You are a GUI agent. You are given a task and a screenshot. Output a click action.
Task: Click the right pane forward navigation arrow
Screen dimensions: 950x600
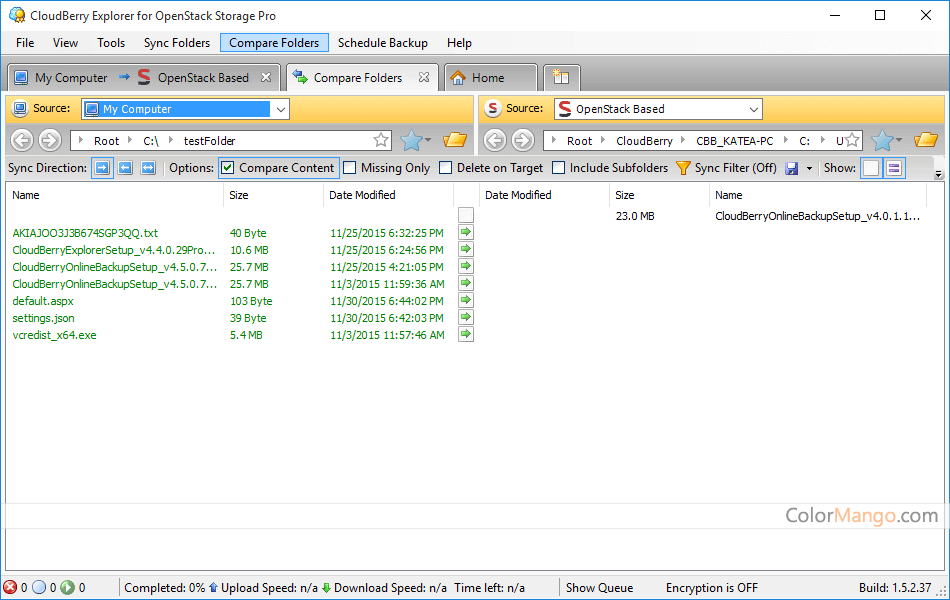(x=522, y=141)
